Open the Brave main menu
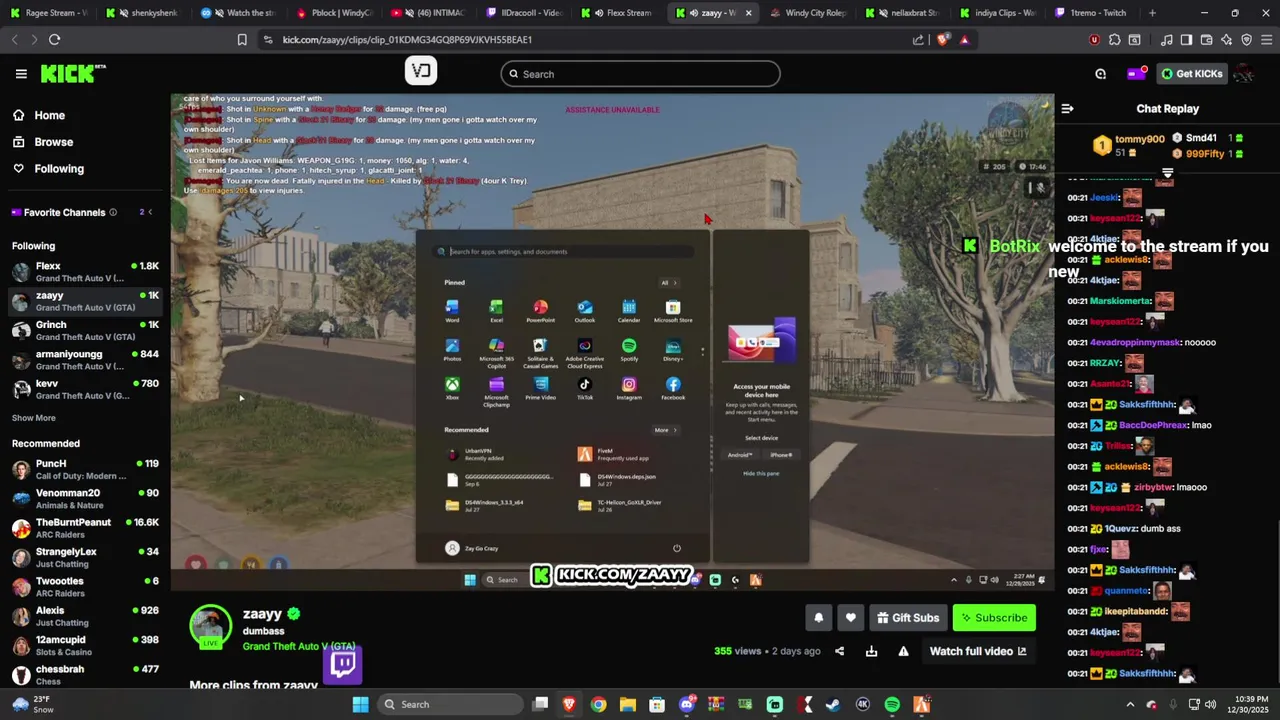 [x=1266, y=40]
